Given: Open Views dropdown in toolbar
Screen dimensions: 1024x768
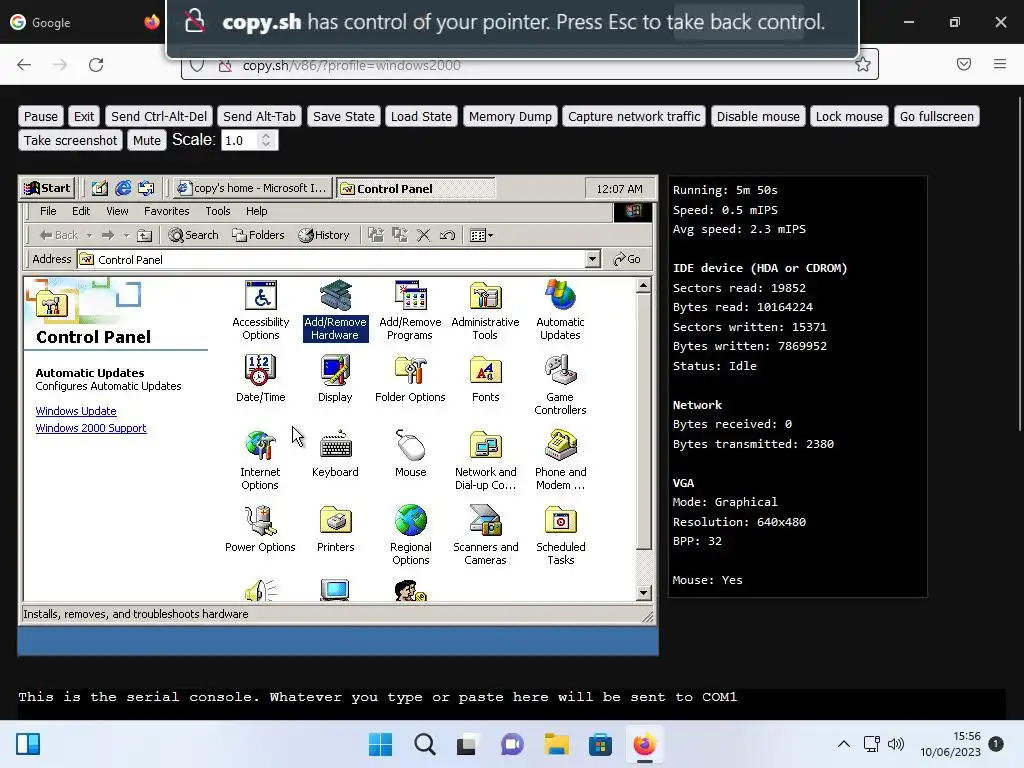Looking at the screenshot, I should pos(481,235).
